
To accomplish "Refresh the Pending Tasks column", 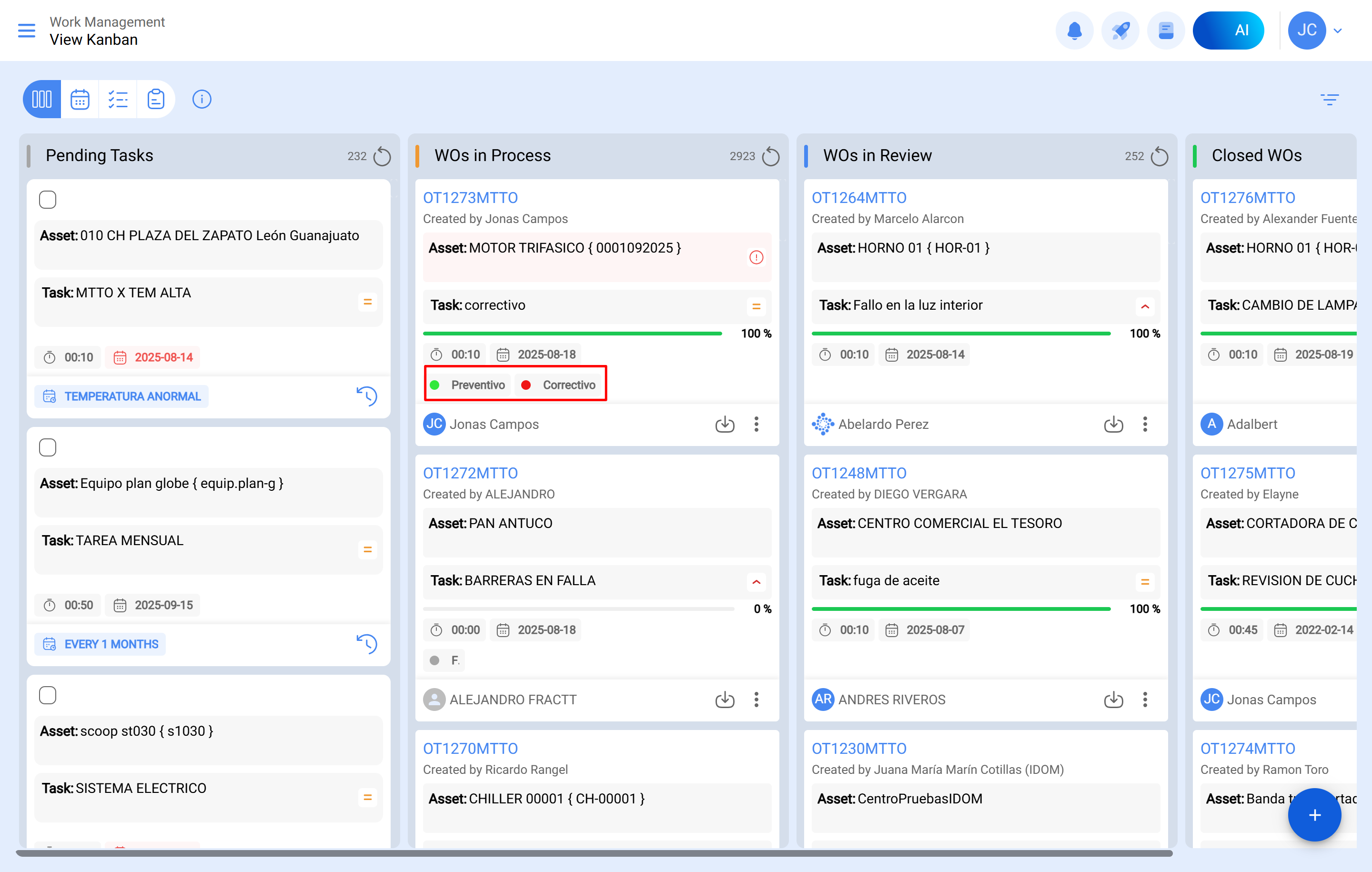I will tap(382, 156).
